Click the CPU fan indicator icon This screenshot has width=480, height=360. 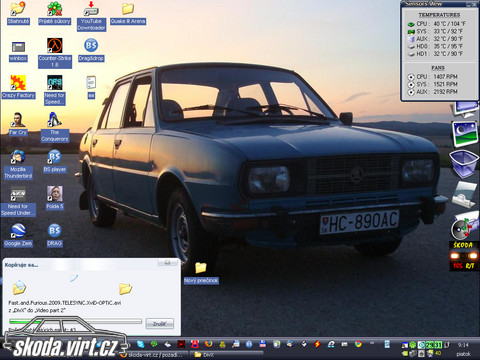point(411,77)
